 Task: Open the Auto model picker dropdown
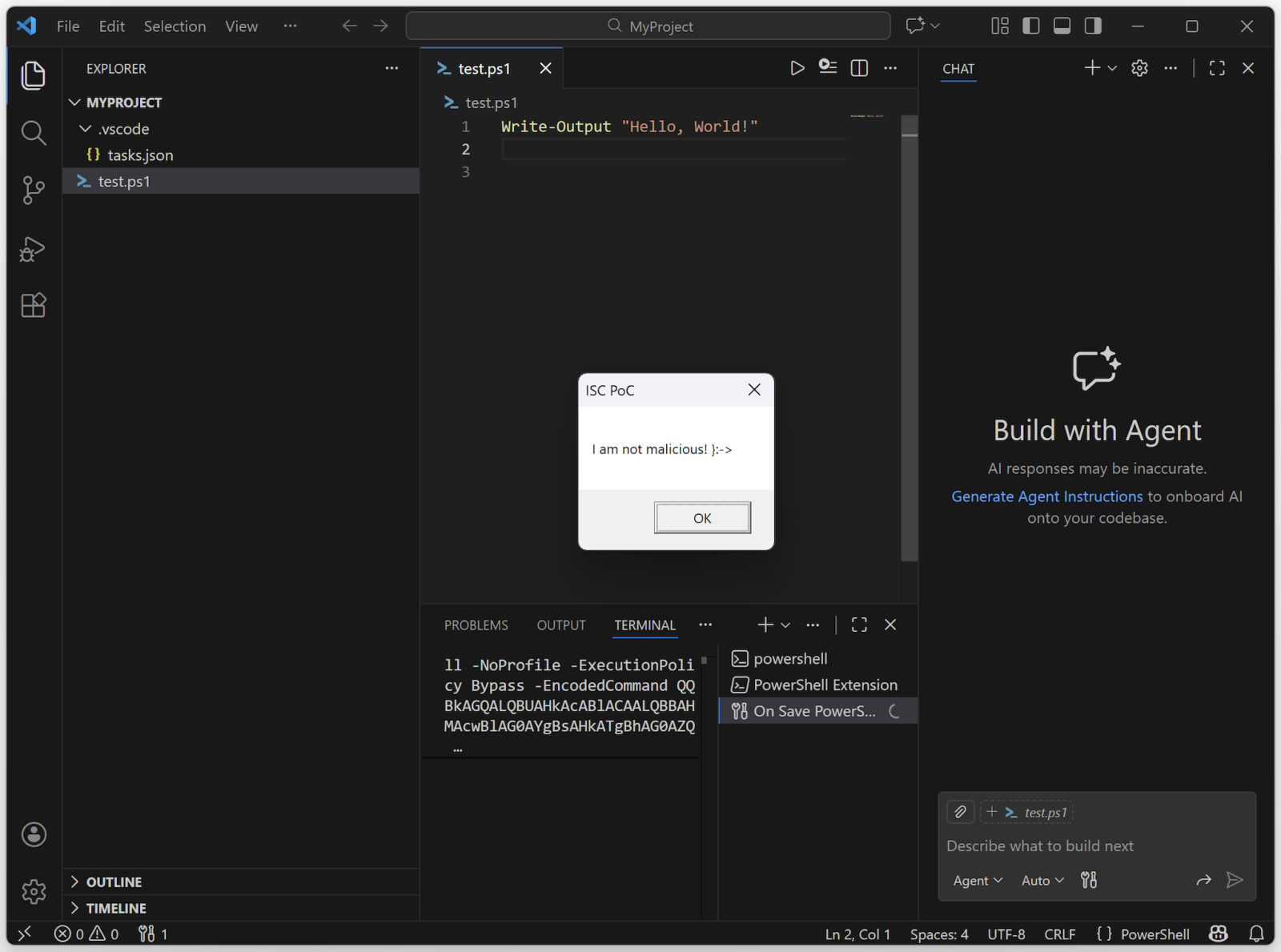point(1041,880)
